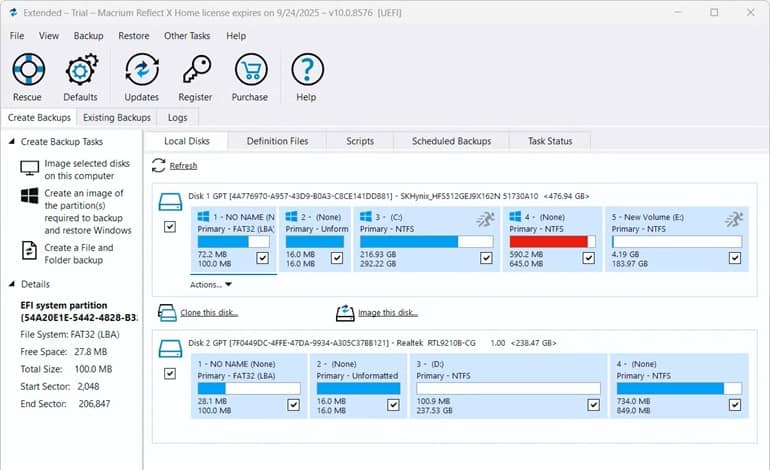Click the Image this disk icon
Viewport: 770px width, 470px height.
(345, 312)
